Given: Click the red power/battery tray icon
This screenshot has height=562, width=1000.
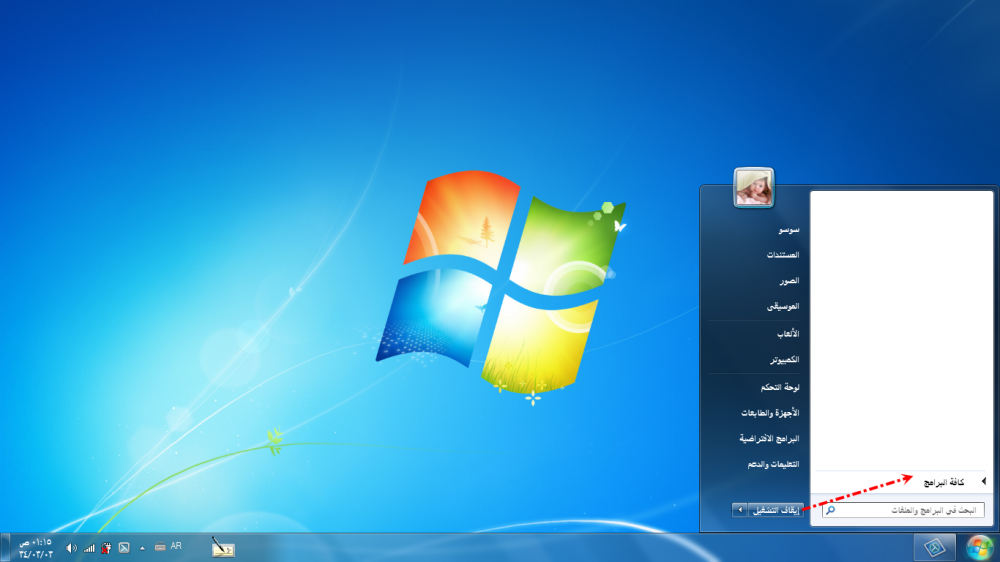Looking at the screenshot, I should point(106,548).
